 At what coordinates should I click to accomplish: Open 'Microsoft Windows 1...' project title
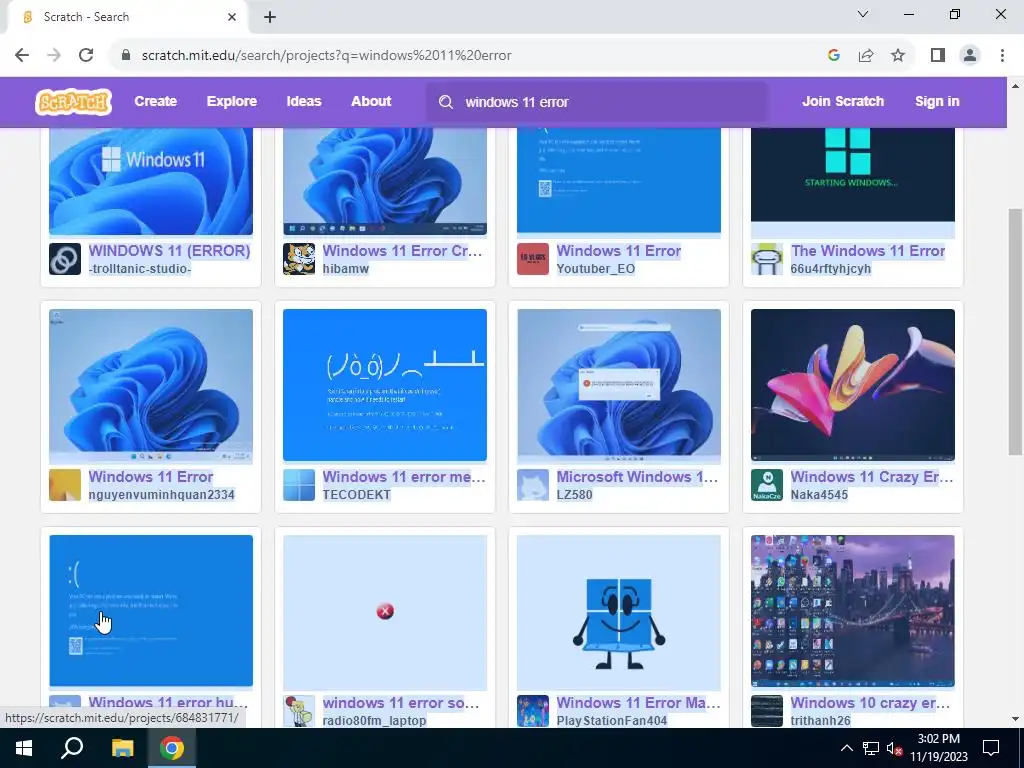637,477
